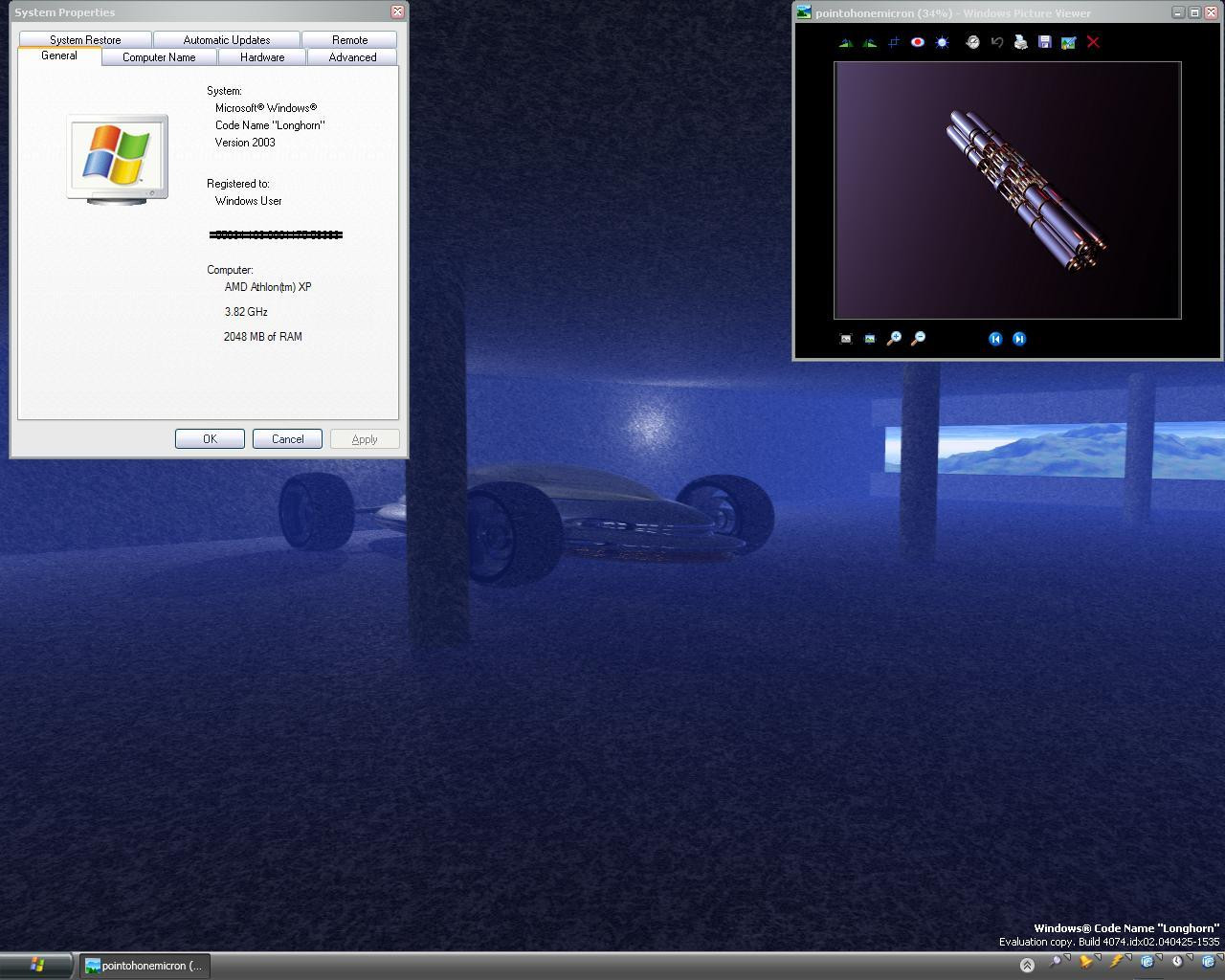This screenshot has width=1225, height=980.
Task: Switch to the Hardware tab
Action: 262,57
